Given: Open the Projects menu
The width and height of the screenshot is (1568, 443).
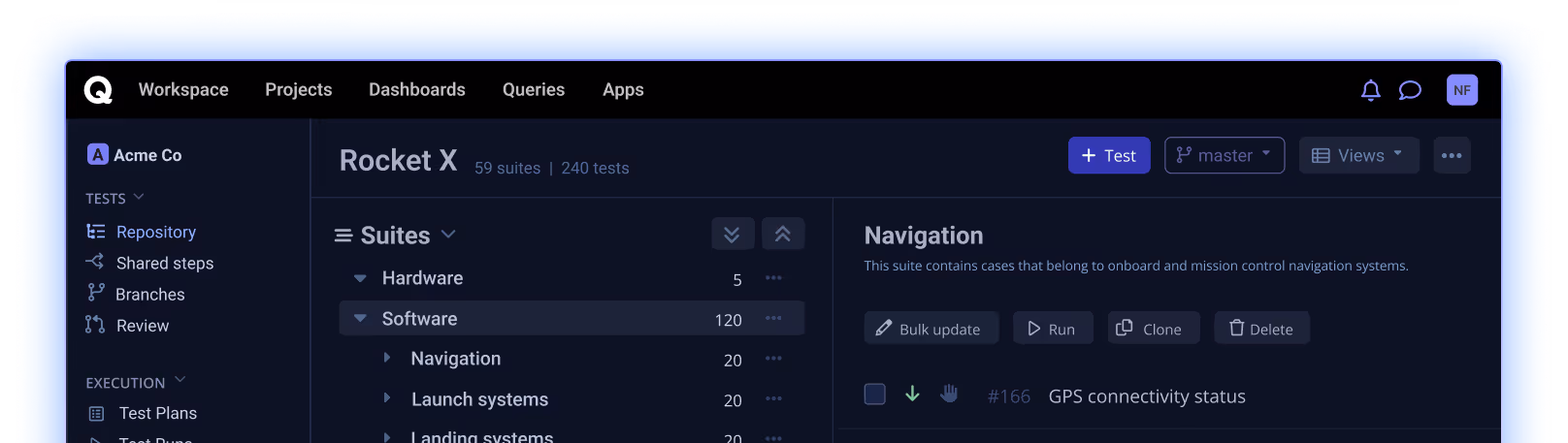Looking at the screenshot, I should pyautogui.click(x=299, y=90).
